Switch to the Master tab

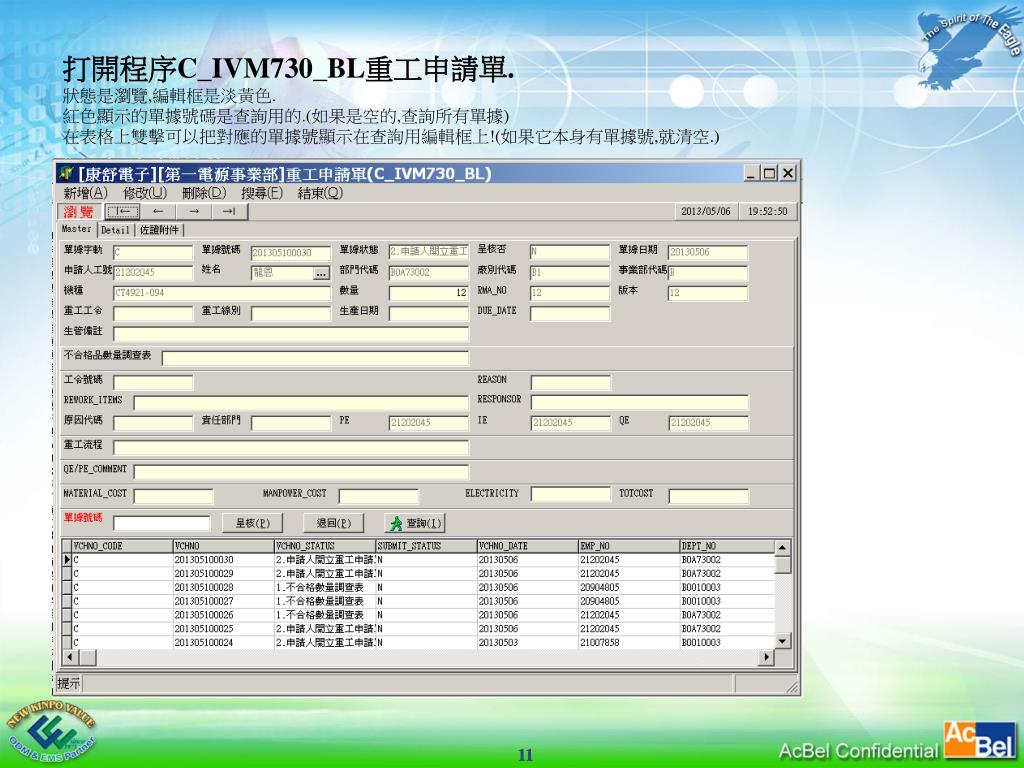pos(77,229)
